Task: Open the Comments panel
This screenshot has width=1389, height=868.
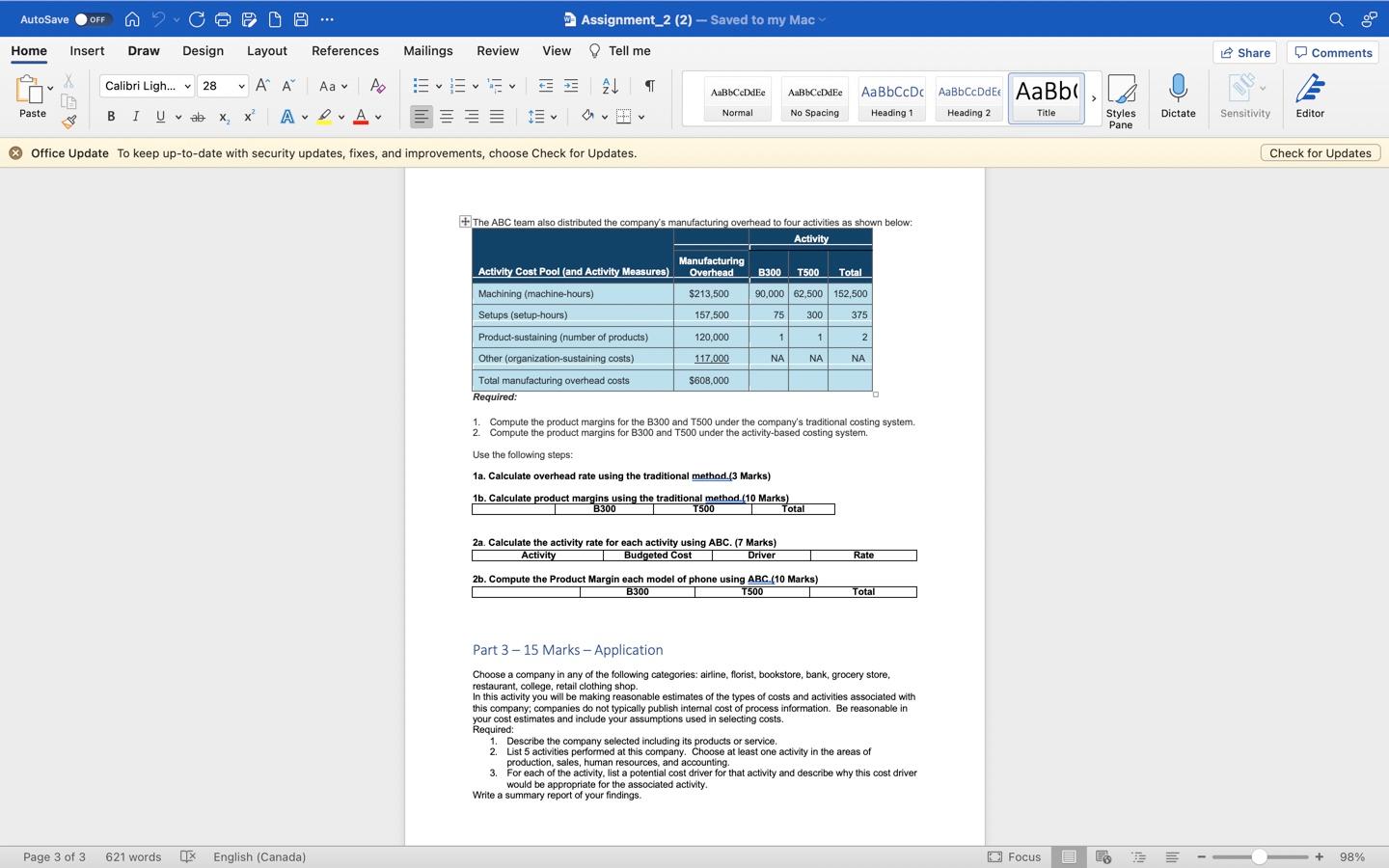Action: point(1332,52)
